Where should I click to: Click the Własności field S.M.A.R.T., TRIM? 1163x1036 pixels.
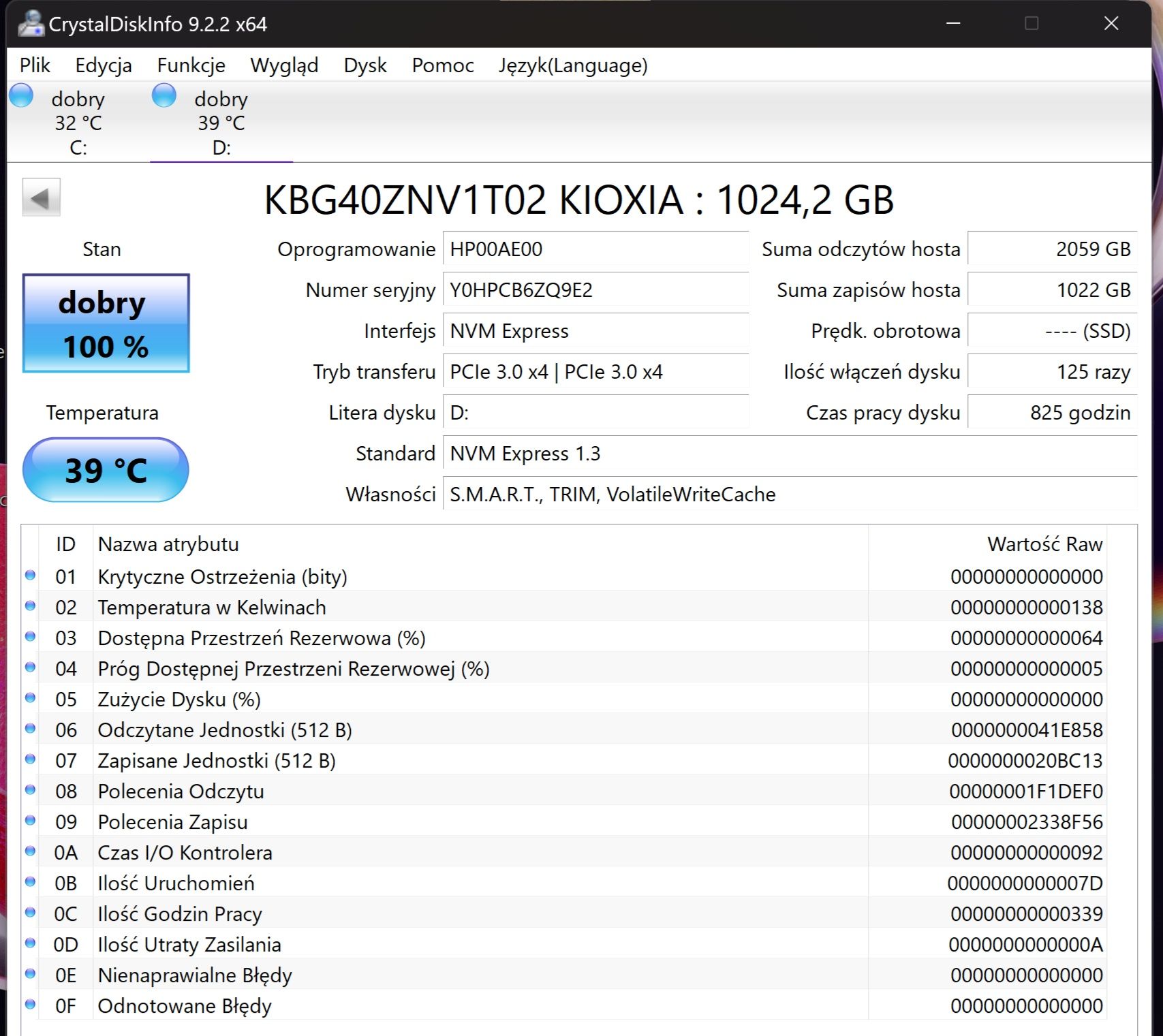pos(790,495)
